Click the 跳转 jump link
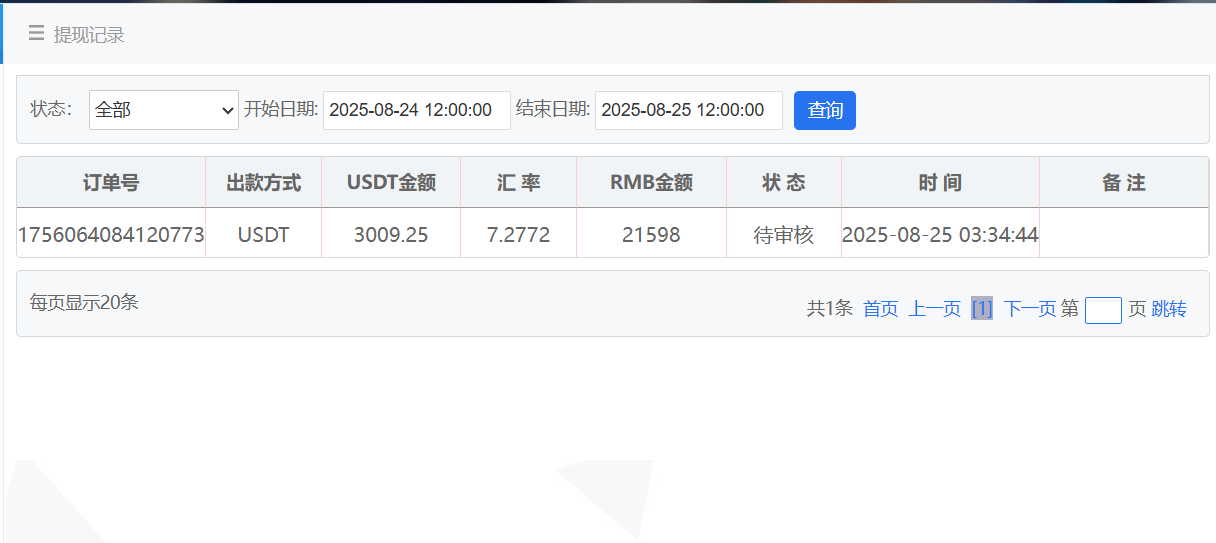 tap(1169, 309)
